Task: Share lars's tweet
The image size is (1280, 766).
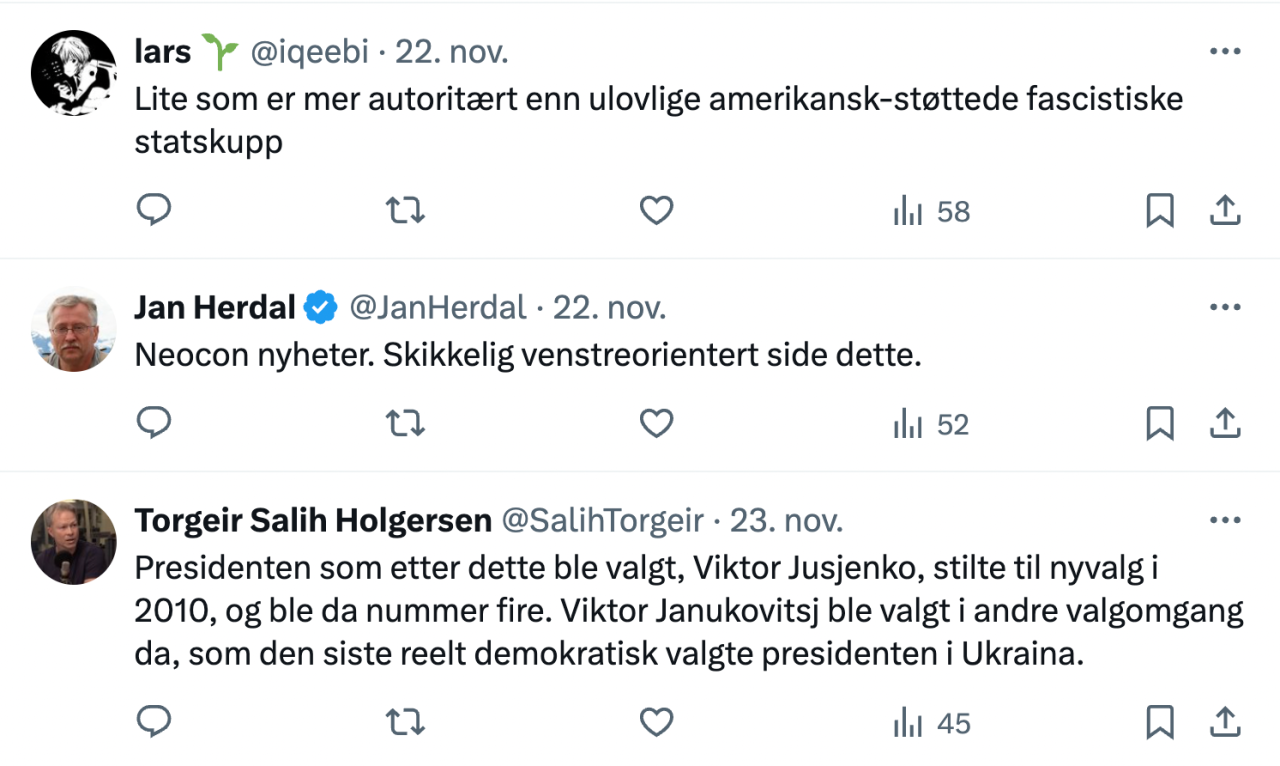Action: (x=1225, y=211)
